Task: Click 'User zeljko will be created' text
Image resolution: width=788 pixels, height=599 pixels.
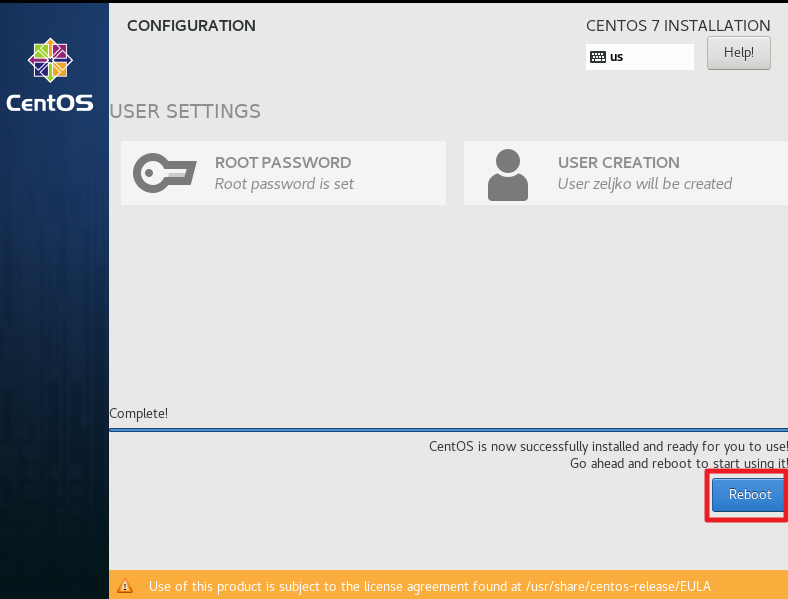Action: (x=645, y=184)
